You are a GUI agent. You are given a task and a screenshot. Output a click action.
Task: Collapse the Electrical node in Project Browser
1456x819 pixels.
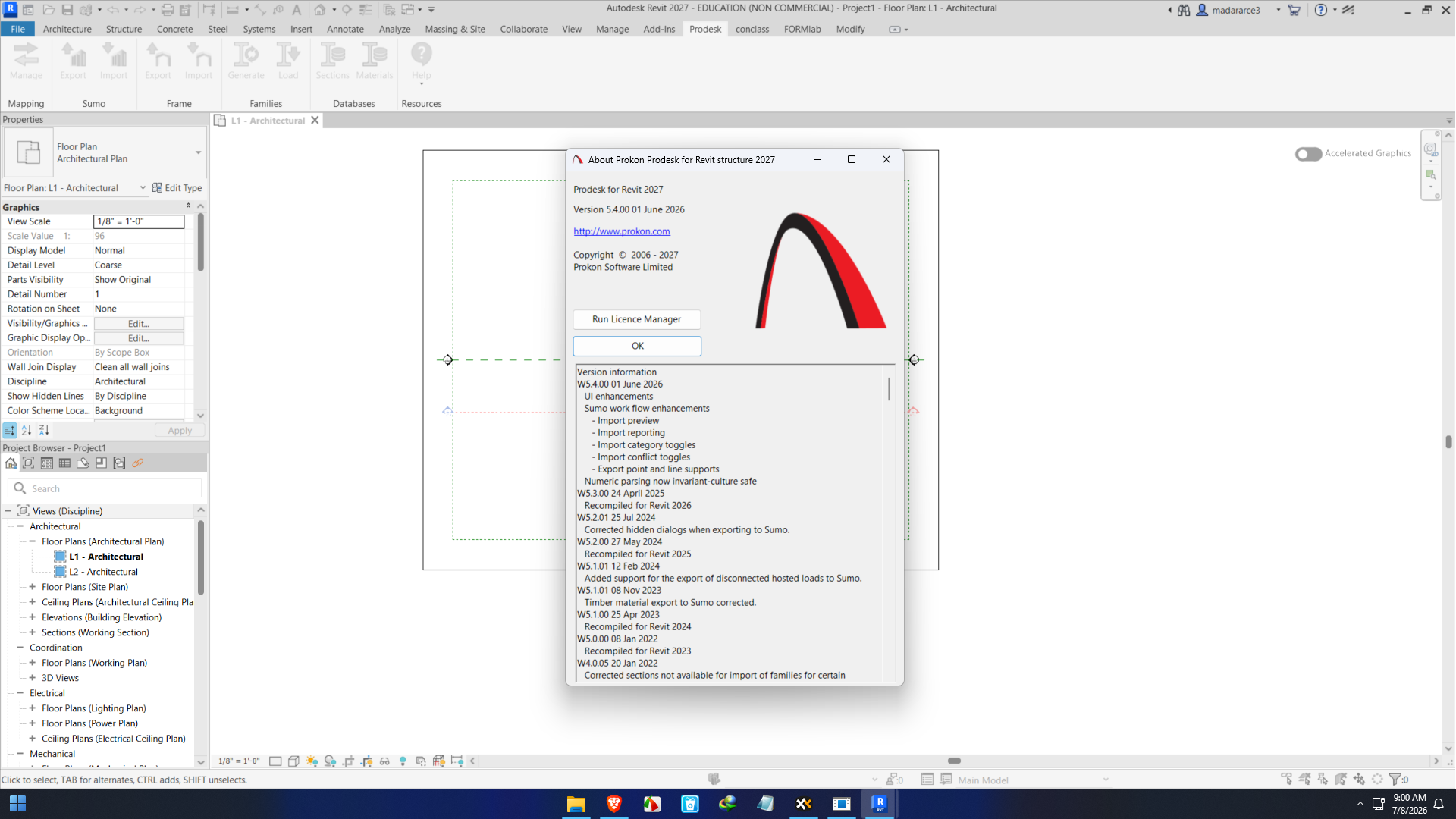pyautogui.click(x=20, y=693)
